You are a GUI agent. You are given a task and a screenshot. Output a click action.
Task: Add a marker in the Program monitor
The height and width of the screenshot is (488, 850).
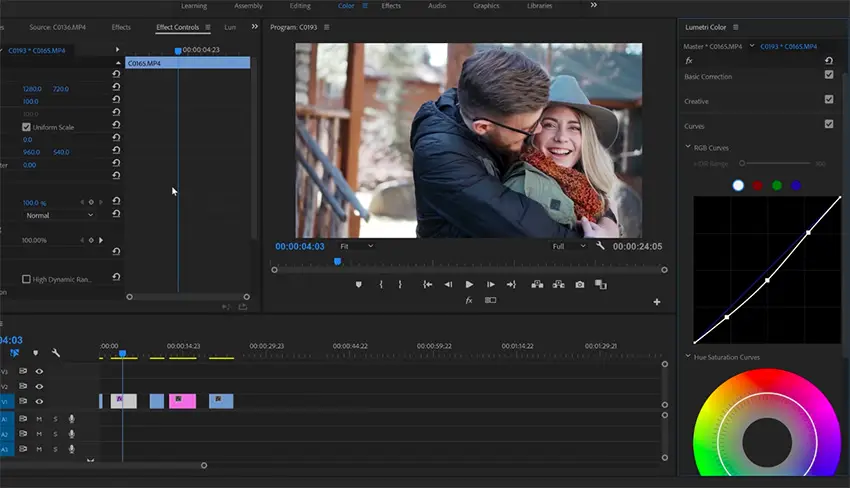click(358, 285)
